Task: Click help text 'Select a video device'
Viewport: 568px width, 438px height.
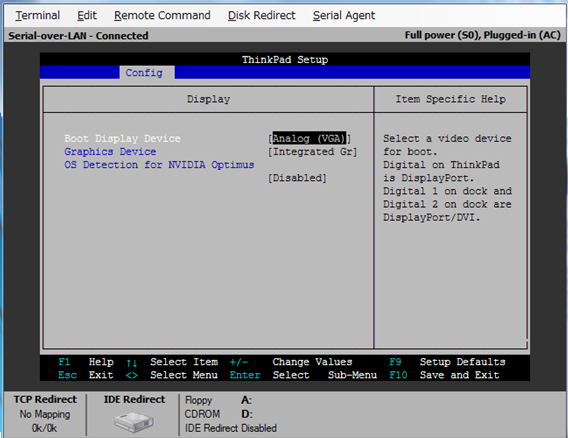Action: pyautogui.click(x=447, y=138)
